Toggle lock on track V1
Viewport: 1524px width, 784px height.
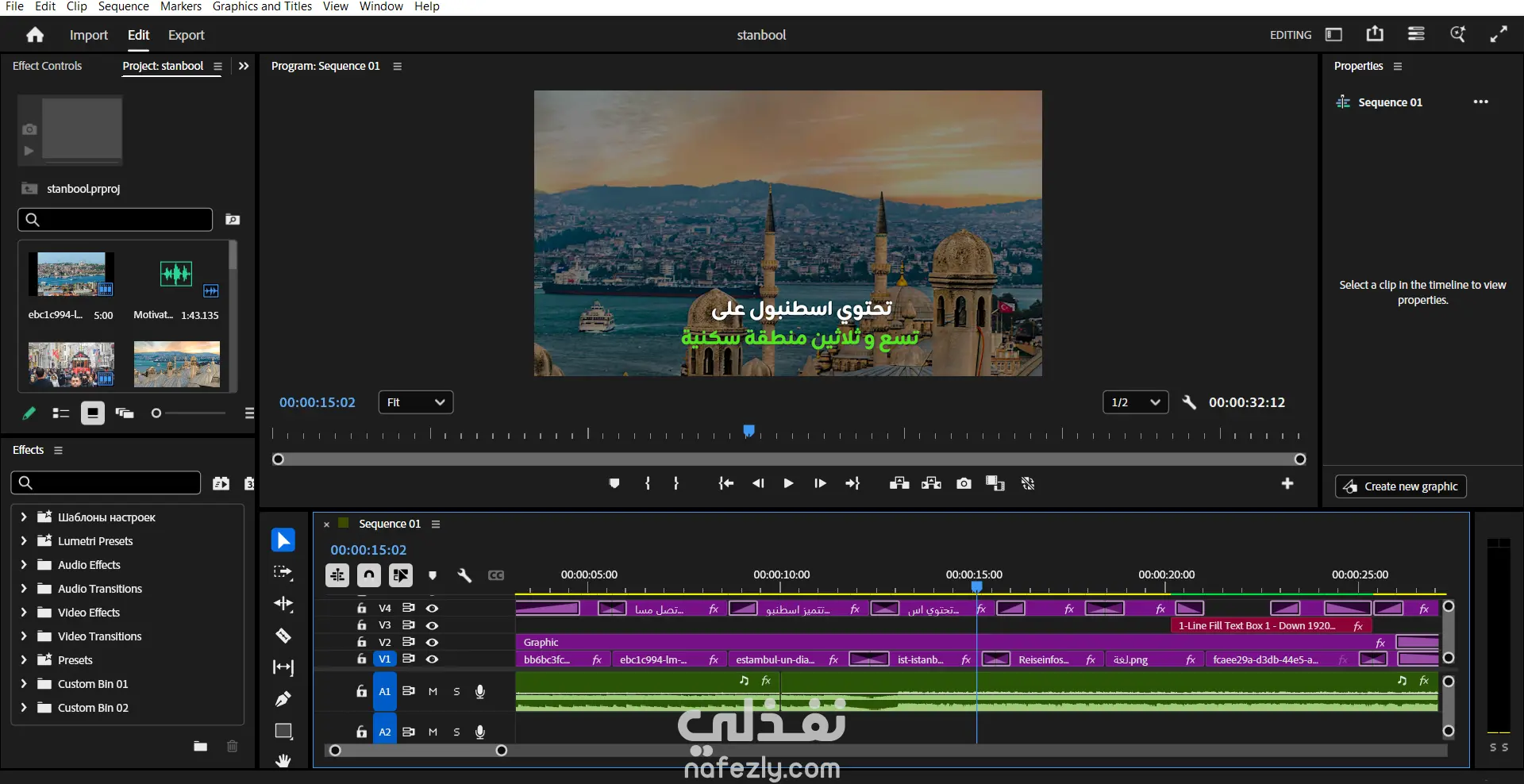(x=362, y=659)
